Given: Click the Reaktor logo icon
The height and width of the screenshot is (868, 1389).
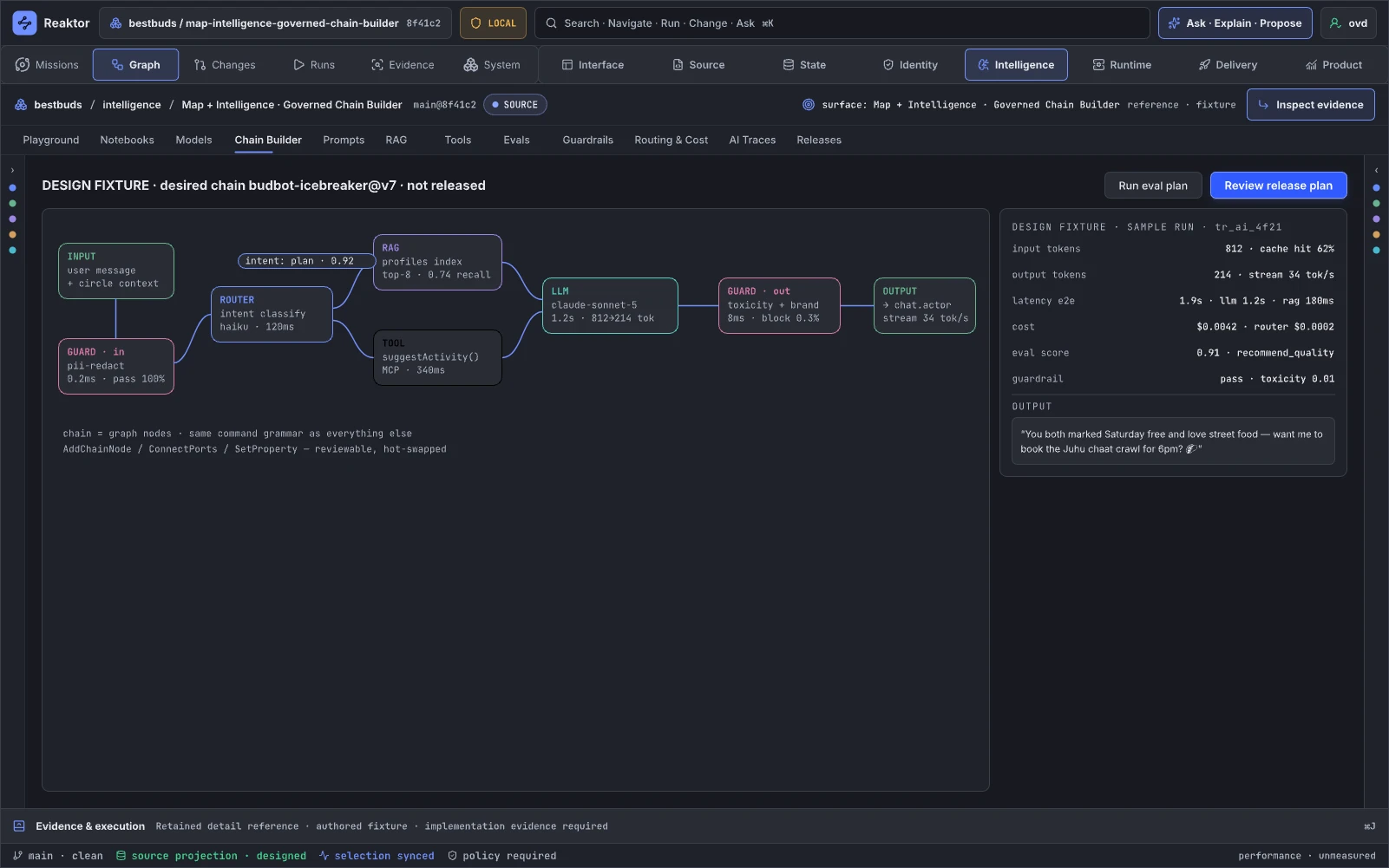Looking at the screenshot, I should pos(24,23).
